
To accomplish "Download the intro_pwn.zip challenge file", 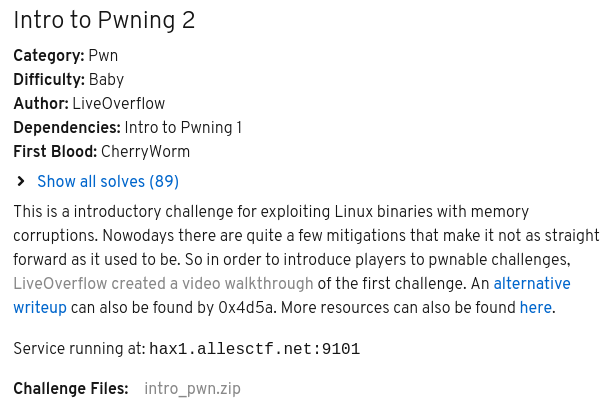I will [x=192, y=388].
